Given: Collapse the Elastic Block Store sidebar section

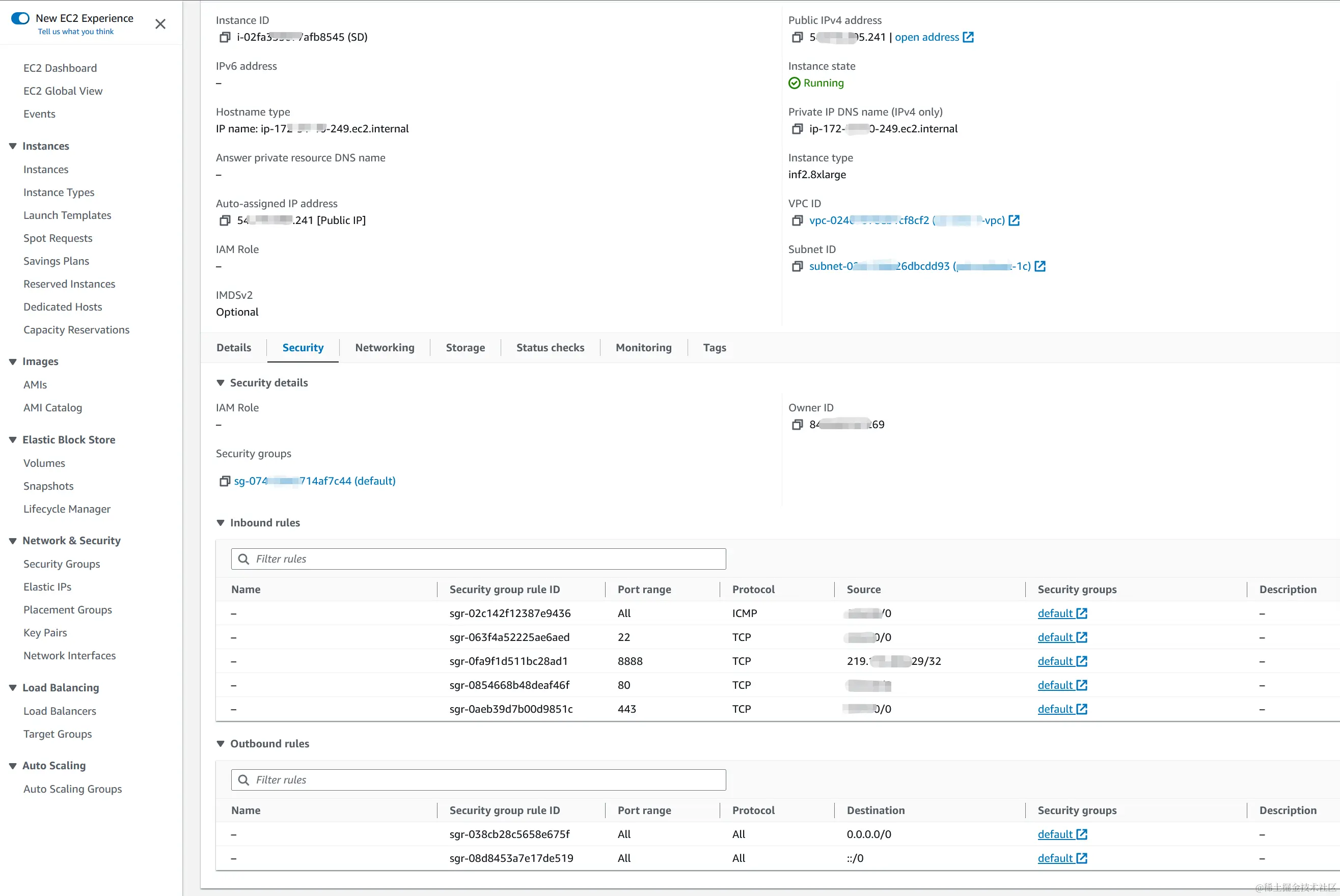Looking at the screenshot, I should 13,439.
